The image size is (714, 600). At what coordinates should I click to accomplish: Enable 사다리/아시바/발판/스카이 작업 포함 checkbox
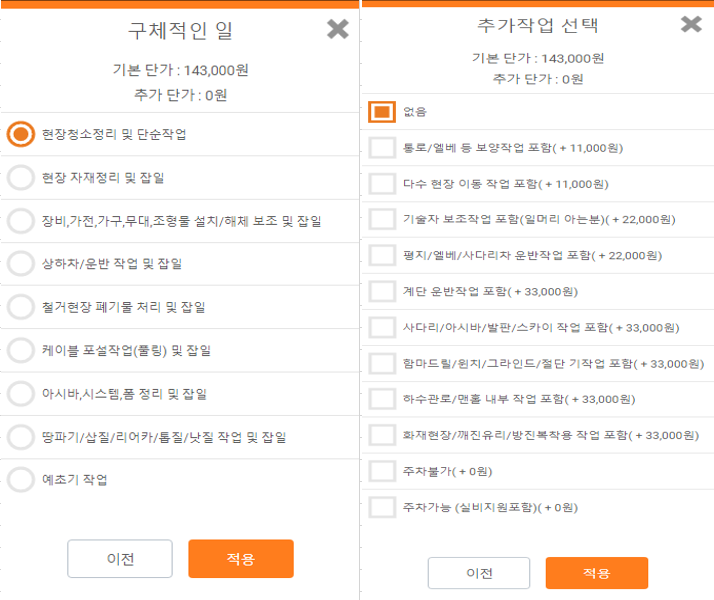pyautogui.click(x=382, y=327)
